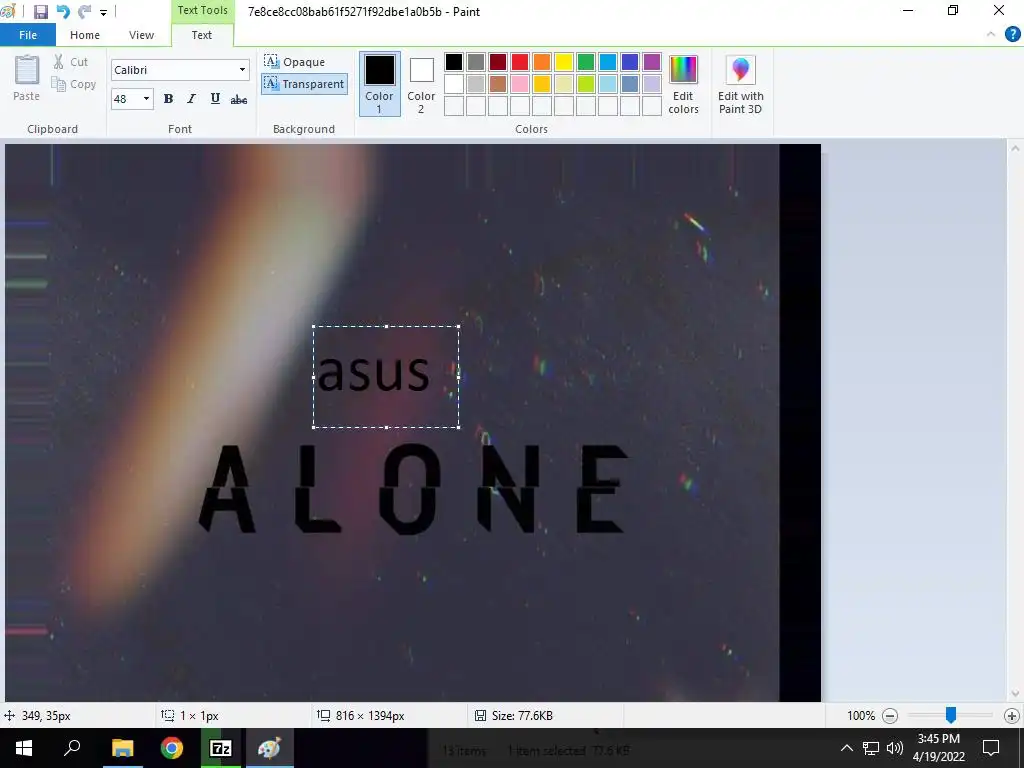Click the Text Tools contextual tab header
Viewport: 1024px width, 768px height.
tap(202, 10)
